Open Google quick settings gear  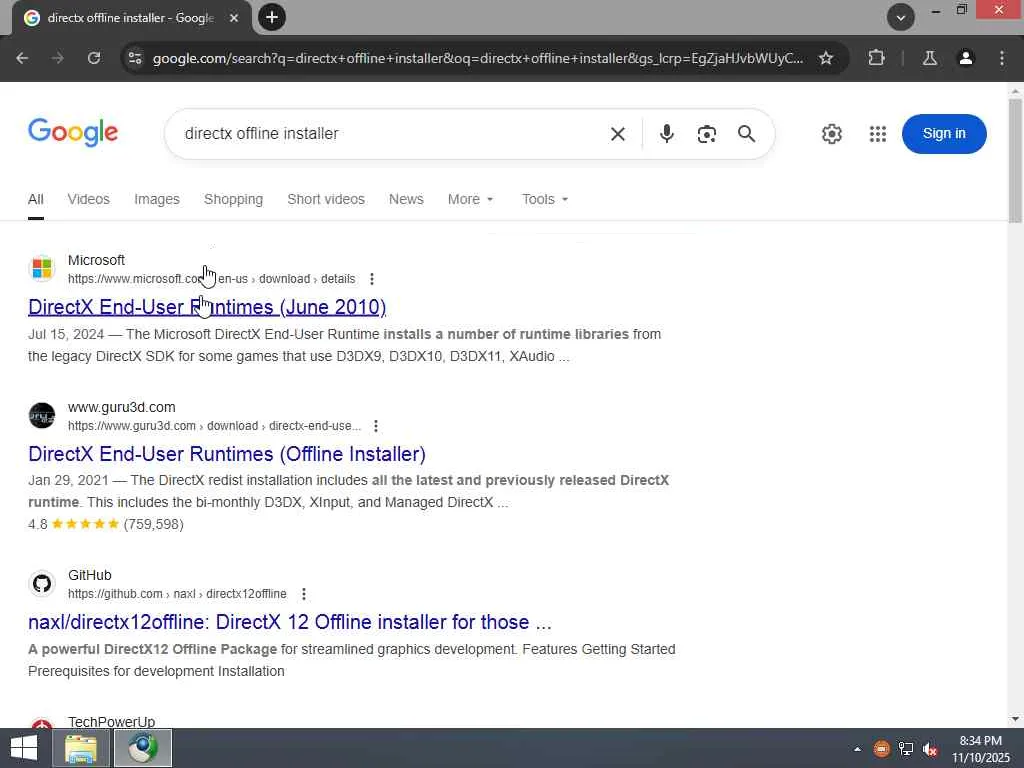(x=831, y=134)
